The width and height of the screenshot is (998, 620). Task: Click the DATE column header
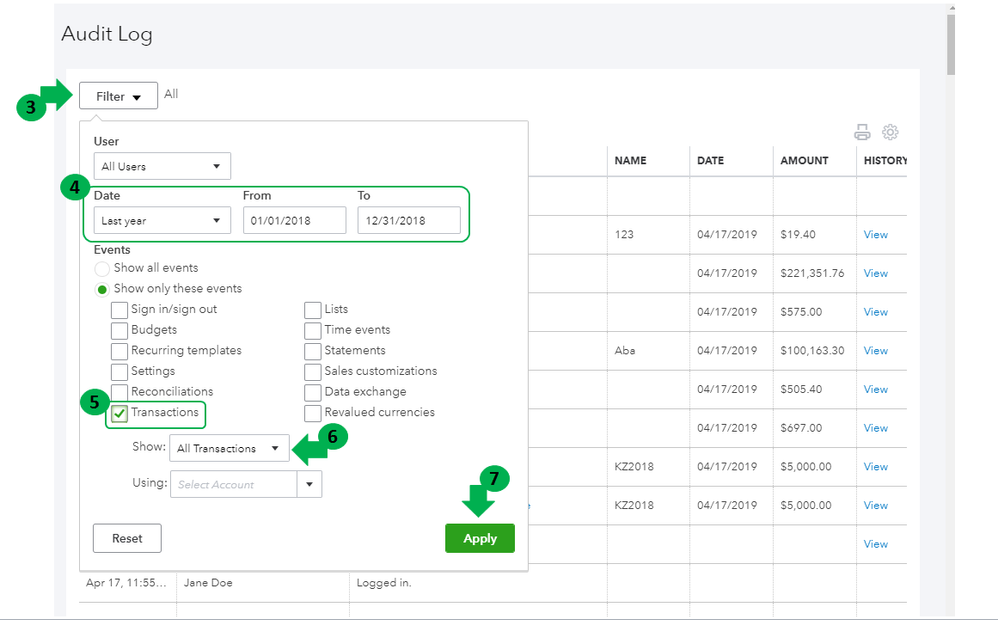[x=710, y=160]
